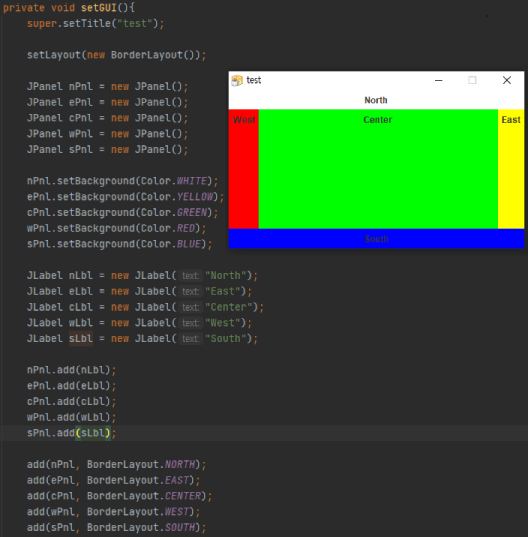Click the cPnl variable in JPanel declaration

pos(81,118)
